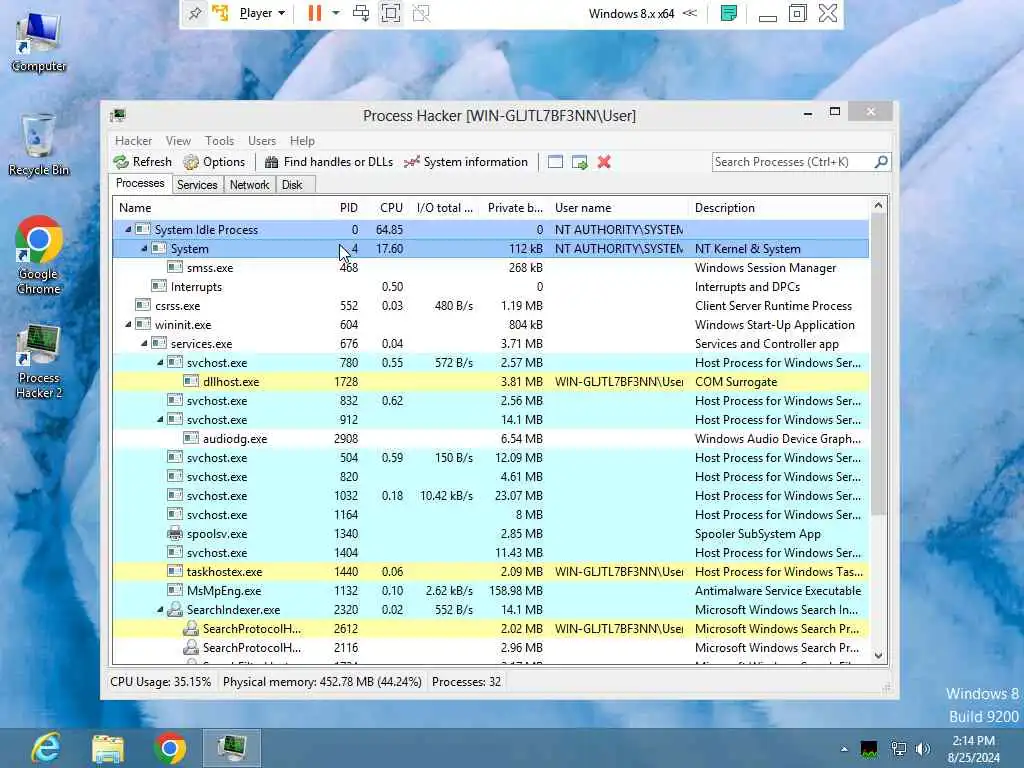The width and height of the screenshot is (1024, 768).
Task: Click the Refresh toolbar button
Action: click(142, 162)
